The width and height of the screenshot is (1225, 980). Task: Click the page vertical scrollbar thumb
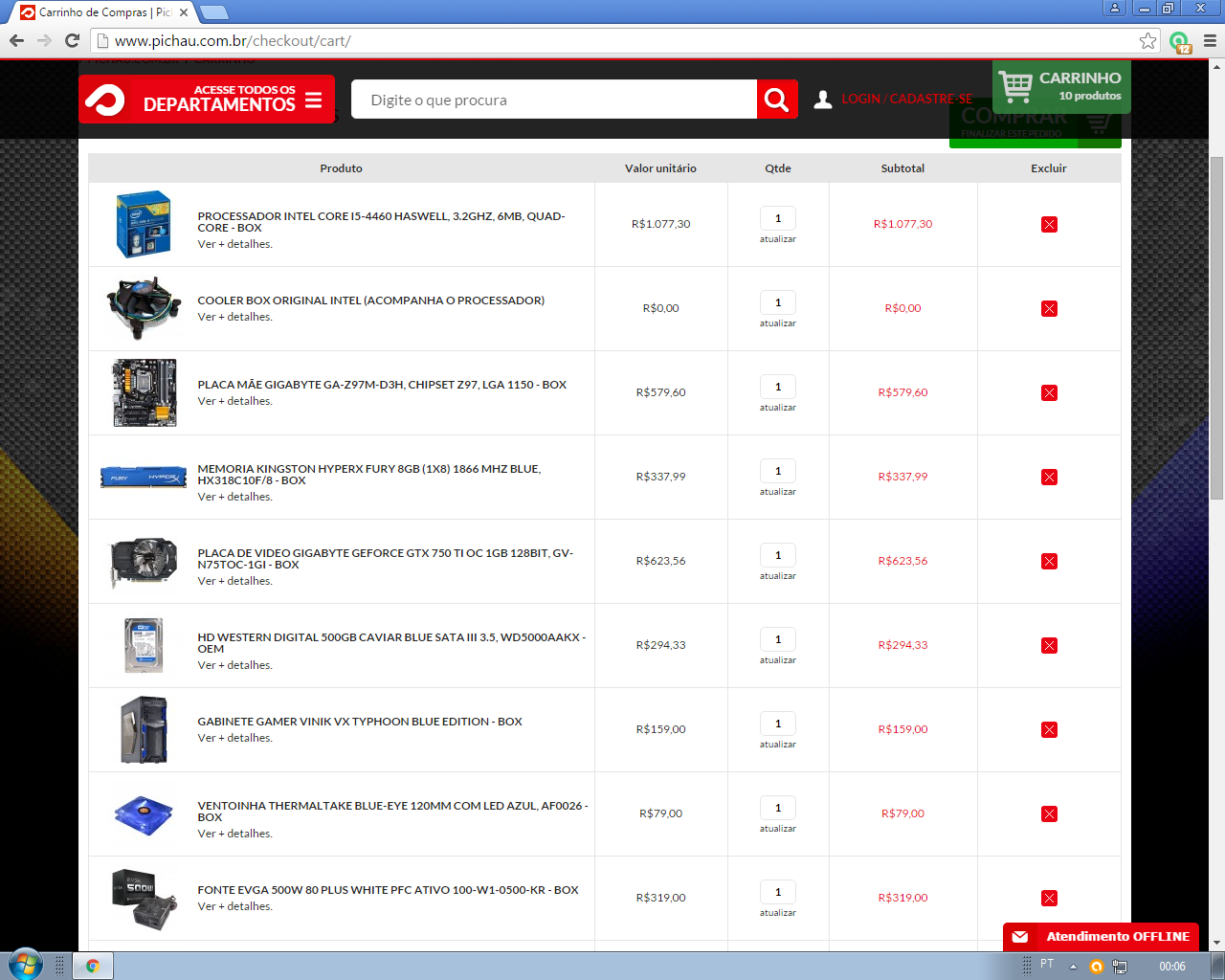[1217, 327]
